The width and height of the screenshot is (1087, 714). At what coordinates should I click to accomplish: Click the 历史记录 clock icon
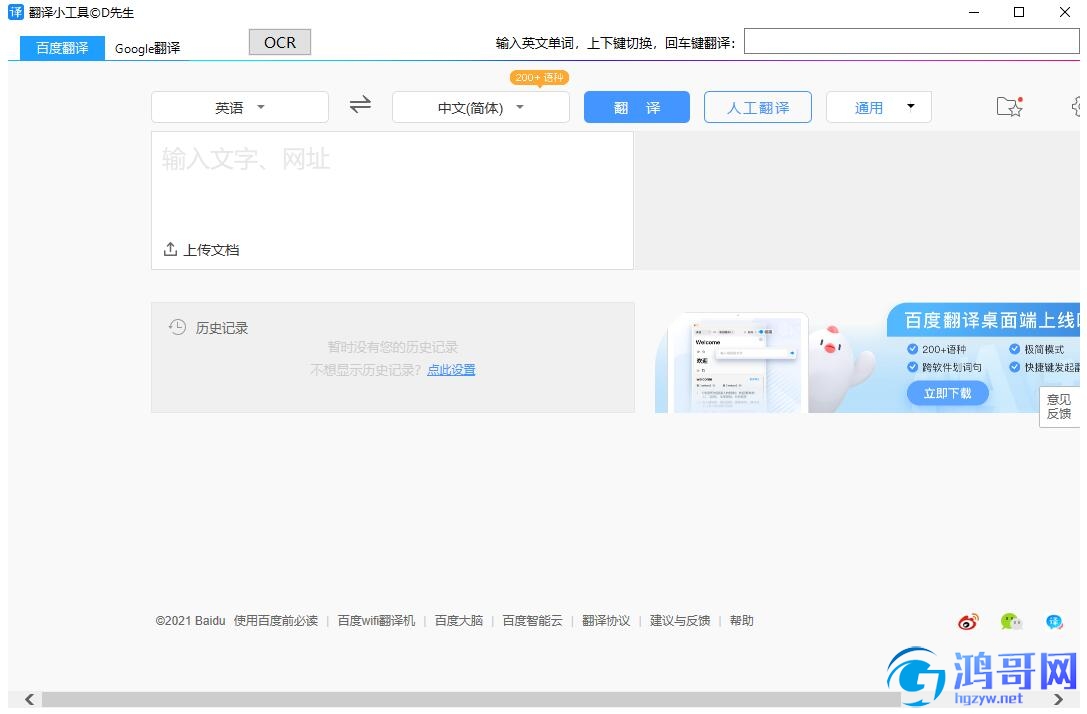coord(177,327)
